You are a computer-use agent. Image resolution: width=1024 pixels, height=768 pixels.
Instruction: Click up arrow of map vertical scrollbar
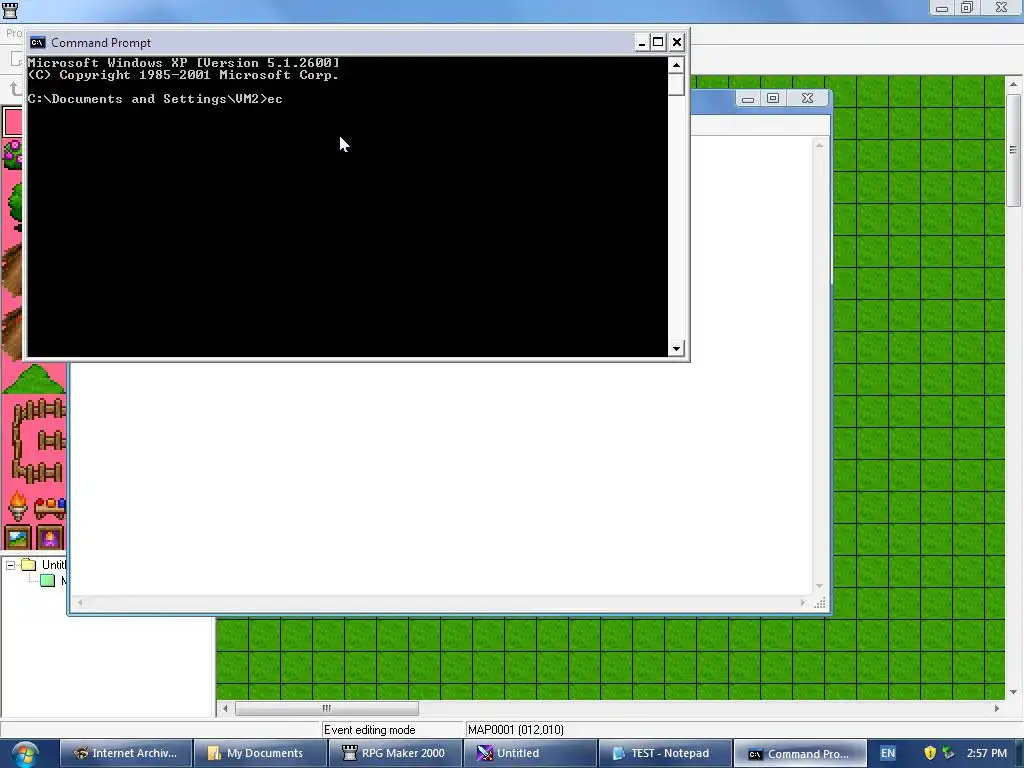(1014, 84)
